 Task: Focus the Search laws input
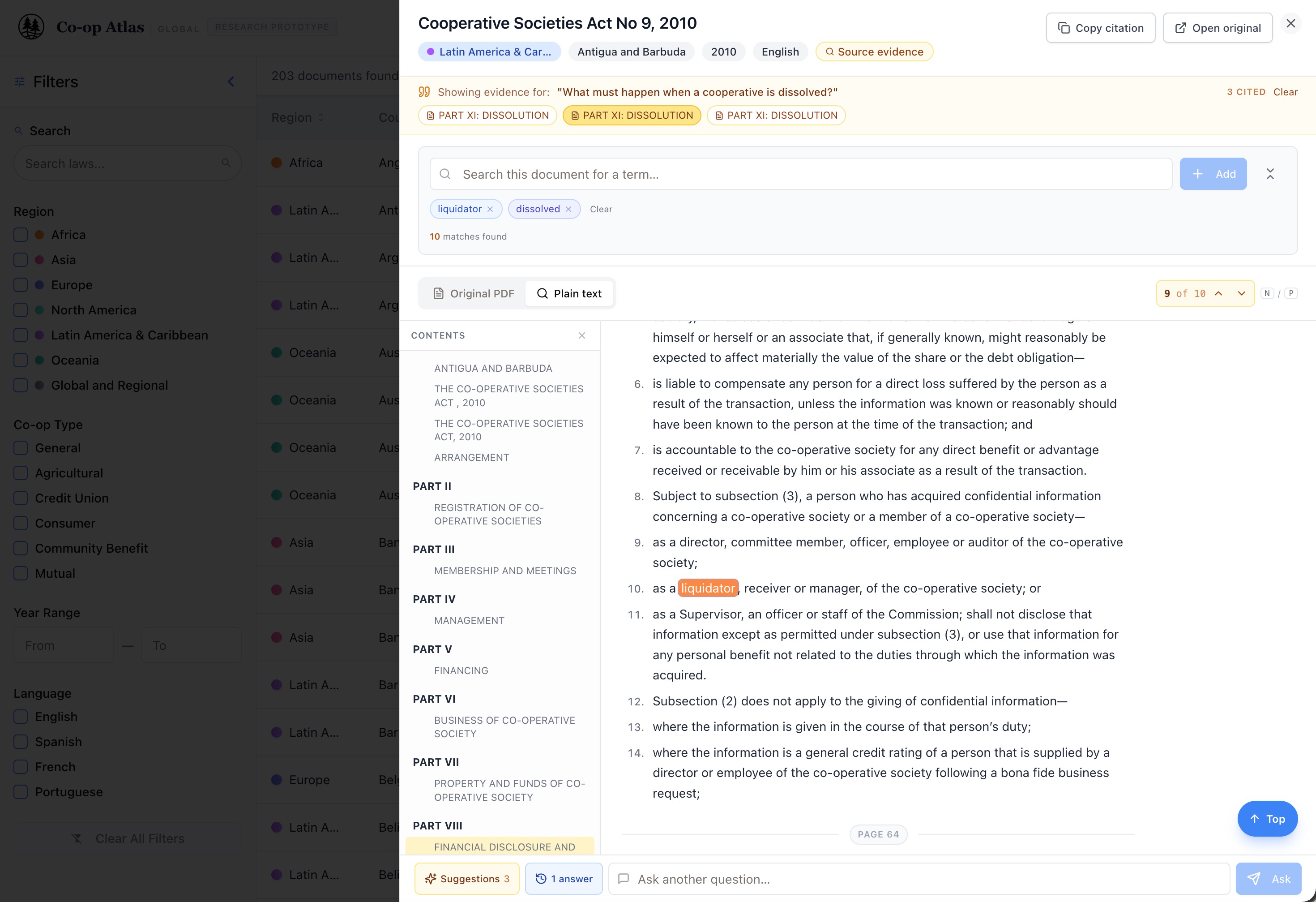[128, 163]
